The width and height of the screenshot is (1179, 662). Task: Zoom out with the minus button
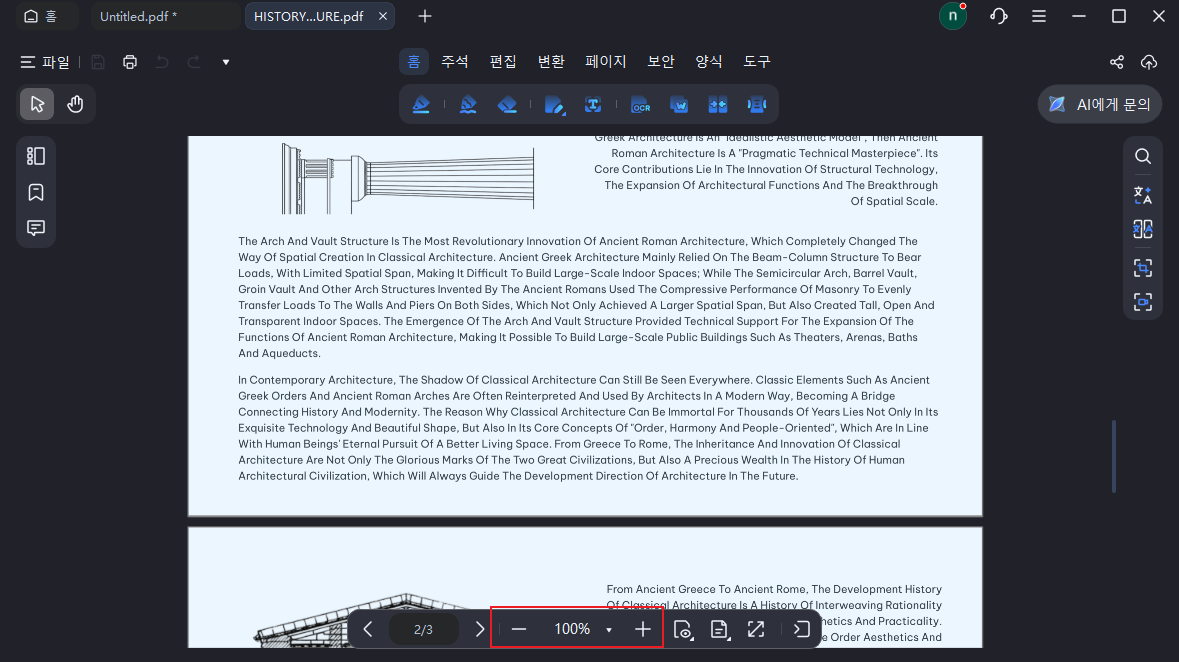tap(519, 629)
